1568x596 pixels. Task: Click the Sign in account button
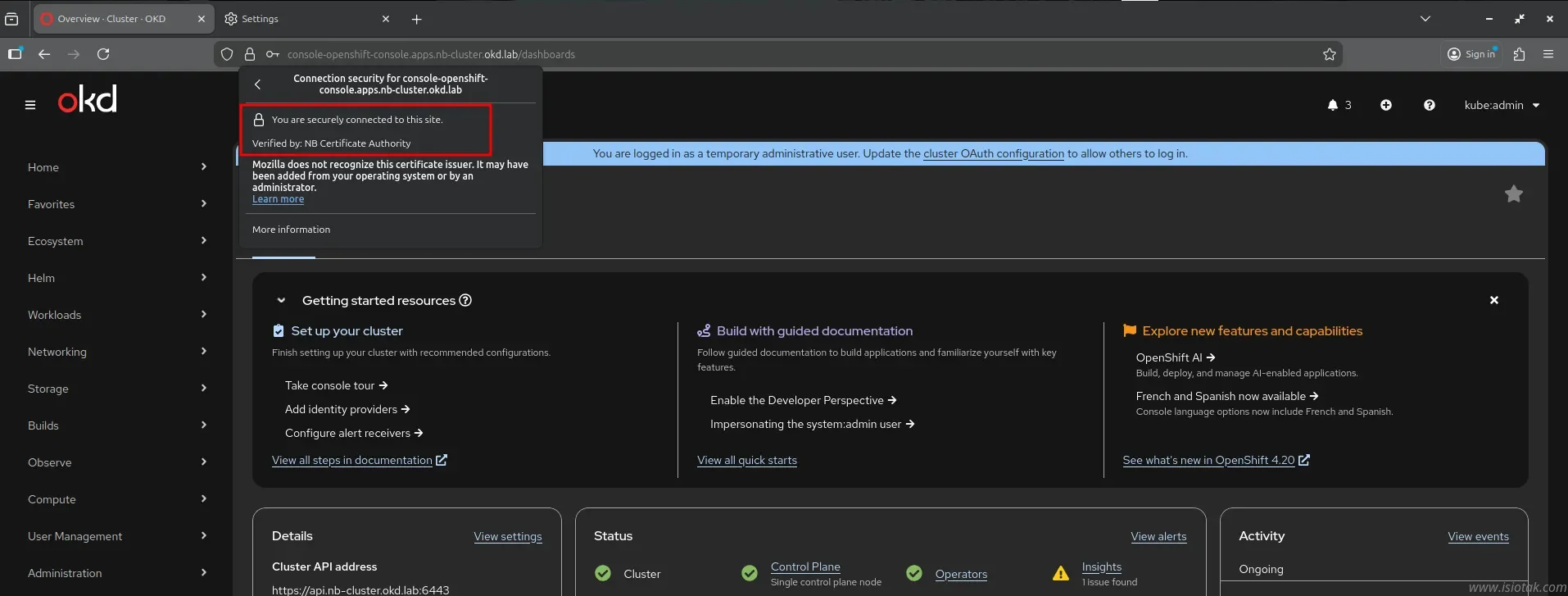click(1471, 54)
